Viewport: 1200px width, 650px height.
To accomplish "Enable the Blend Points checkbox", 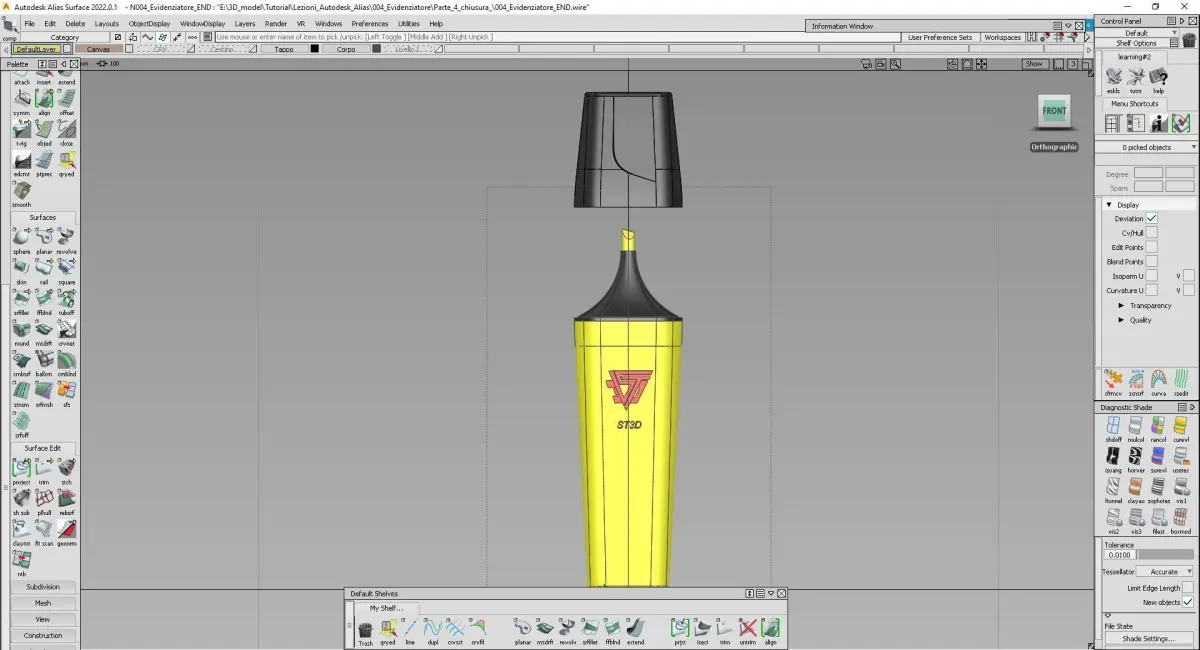I will click(x=1151, y=262).
